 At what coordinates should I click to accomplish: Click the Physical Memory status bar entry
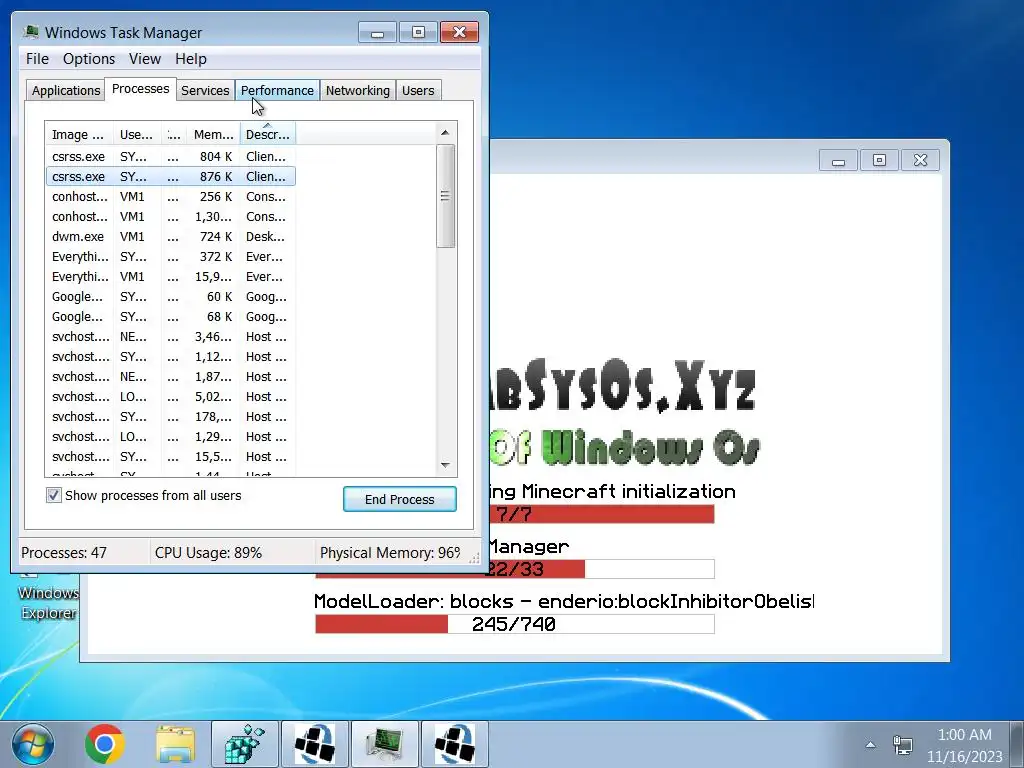tap(390, 552)
